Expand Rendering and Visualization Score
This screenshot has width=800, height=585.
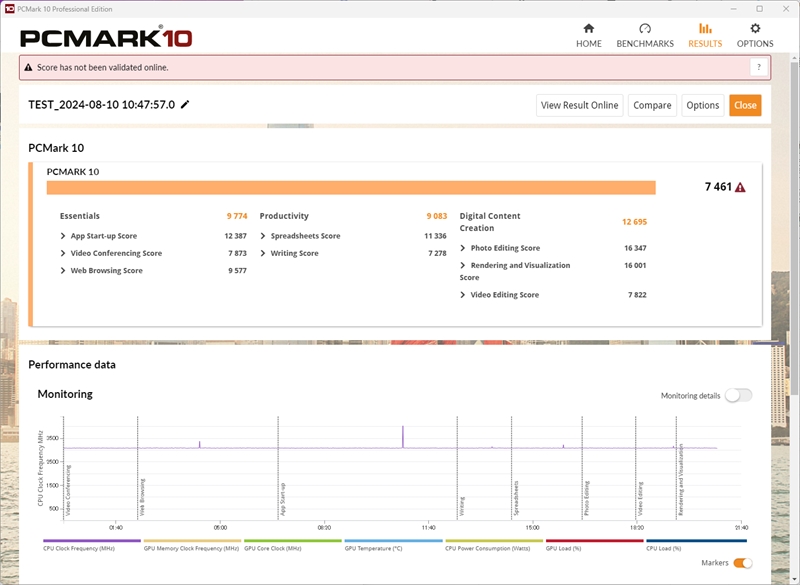click(x=463, y=265)
